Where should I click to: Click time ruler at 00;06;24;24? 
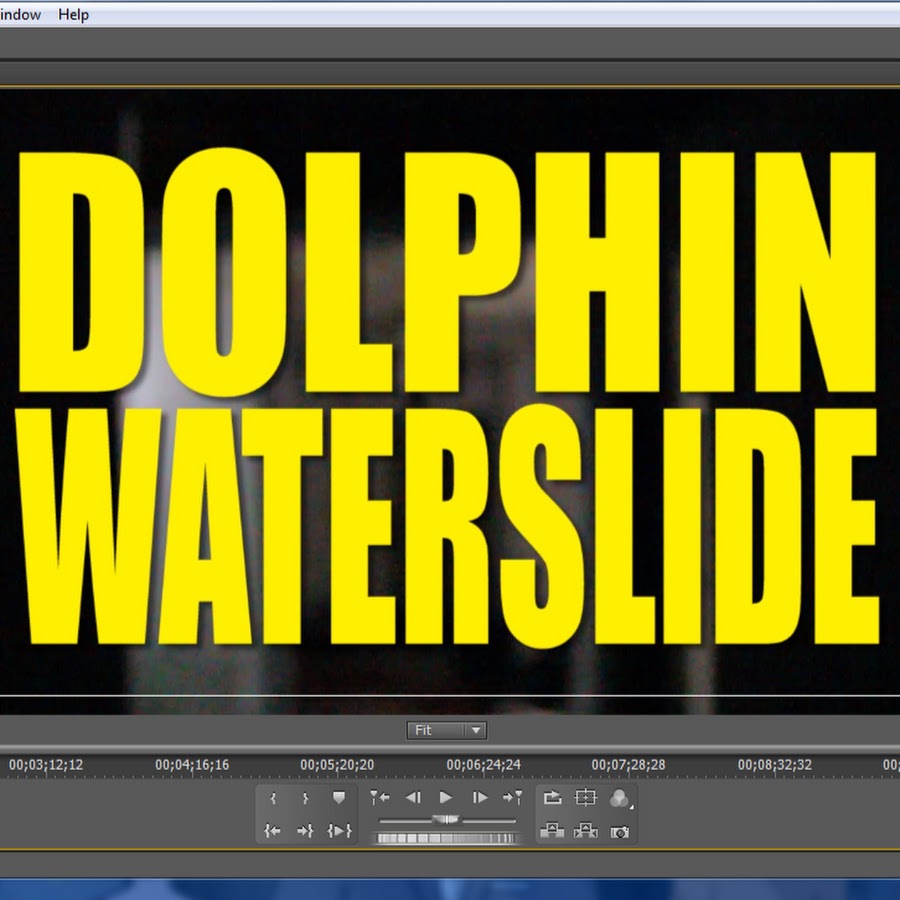coord(484,765)
